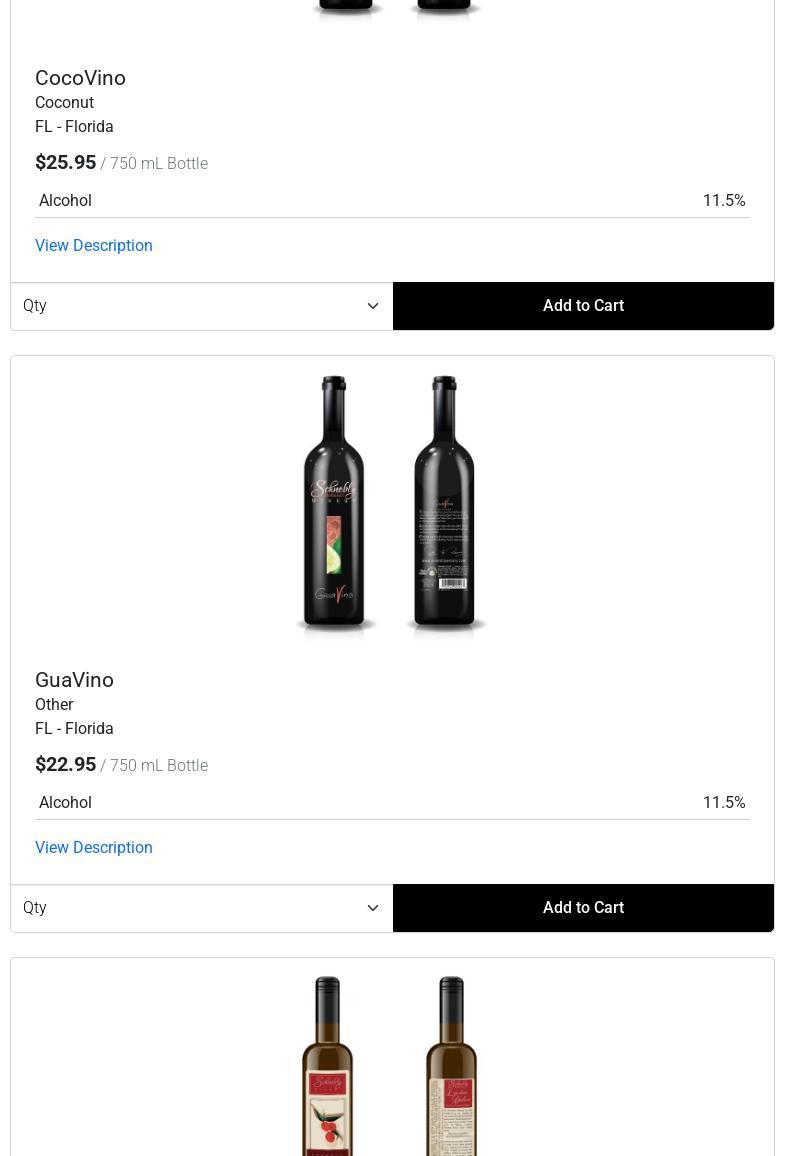Click the 'Coconut' varietal text under CocoVino

65,102
